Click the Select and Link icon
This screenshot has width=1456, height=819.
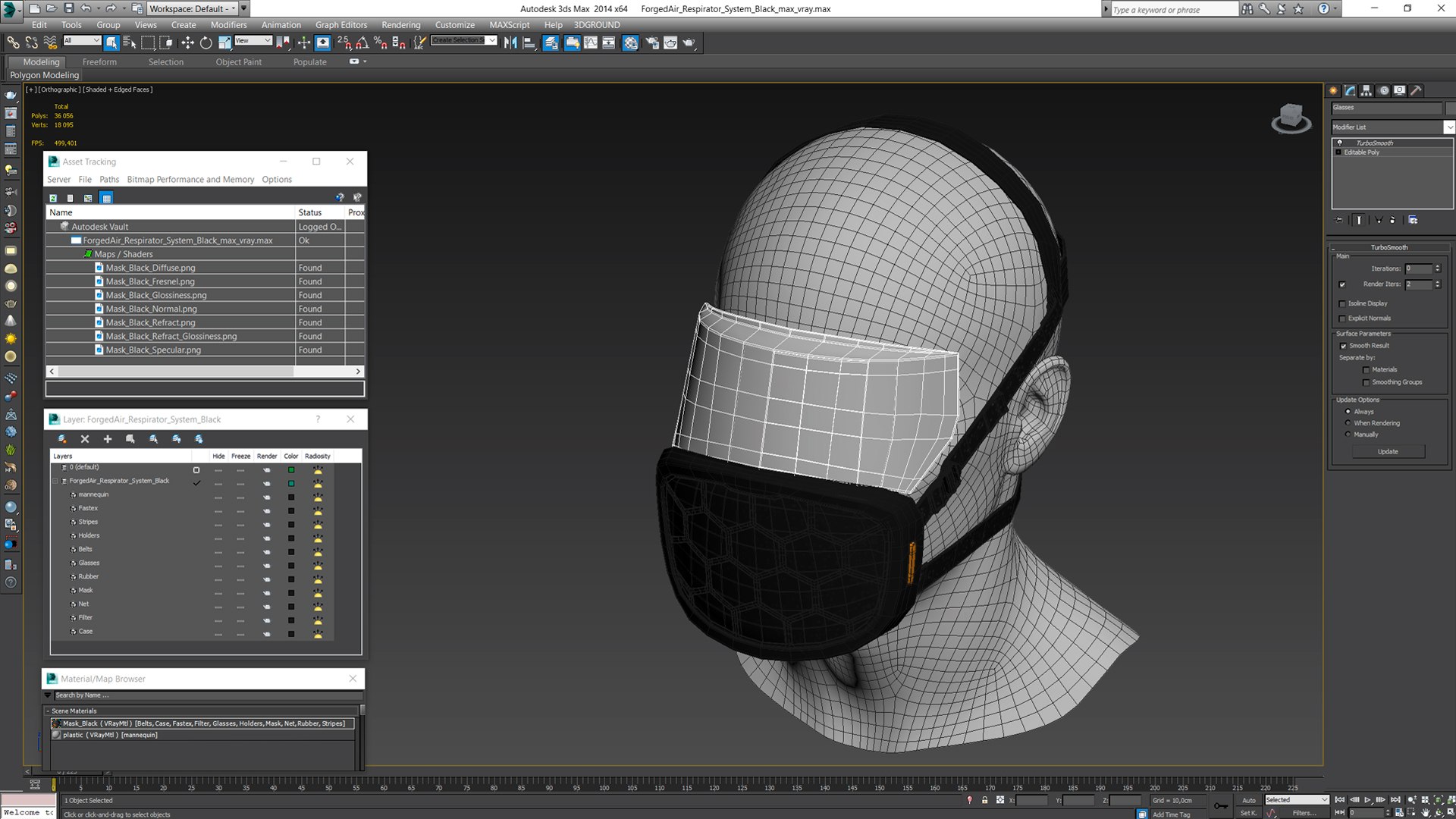coord(14,43)
